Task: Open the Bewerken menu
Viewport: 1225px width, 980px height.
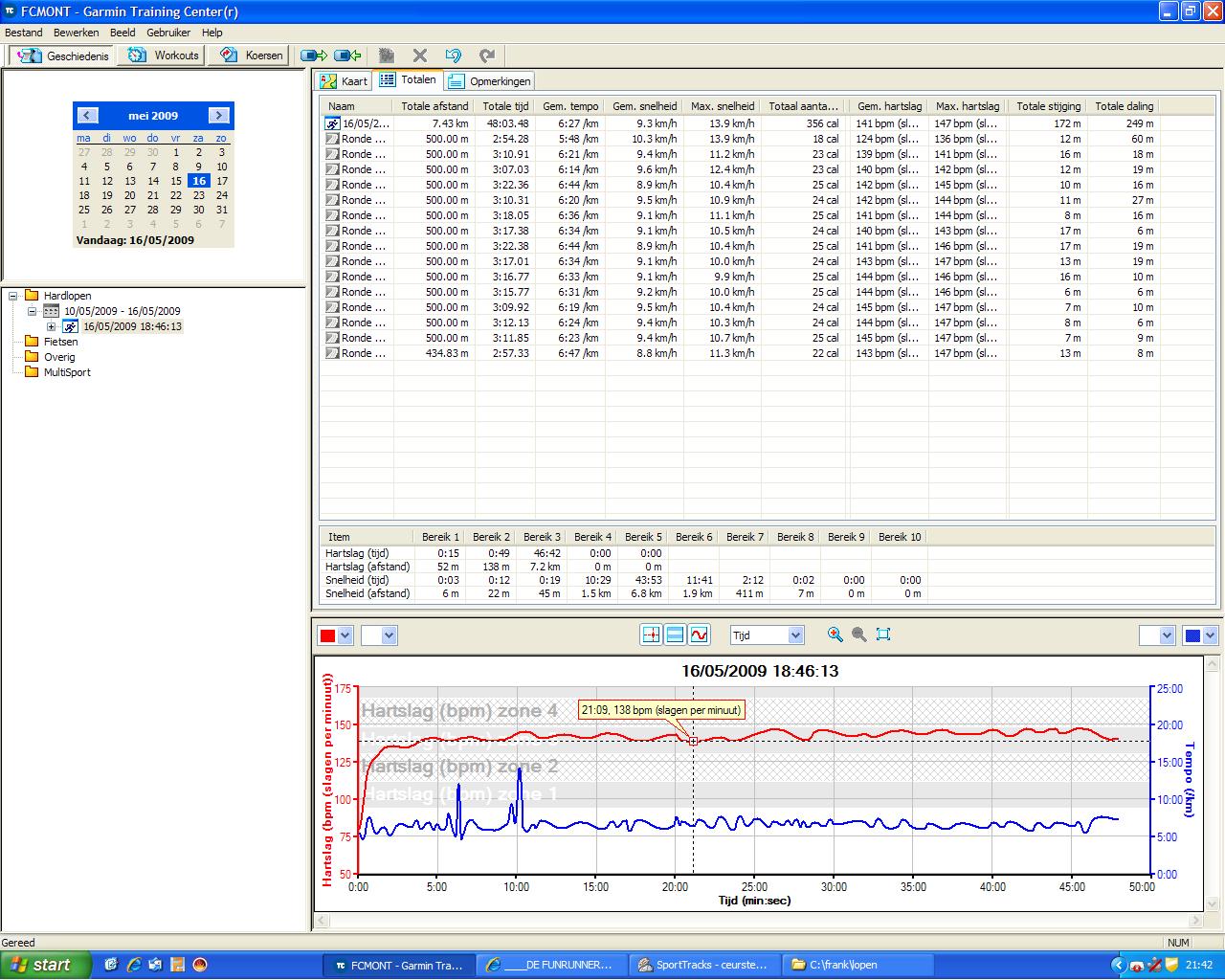Action: point(77,33)
